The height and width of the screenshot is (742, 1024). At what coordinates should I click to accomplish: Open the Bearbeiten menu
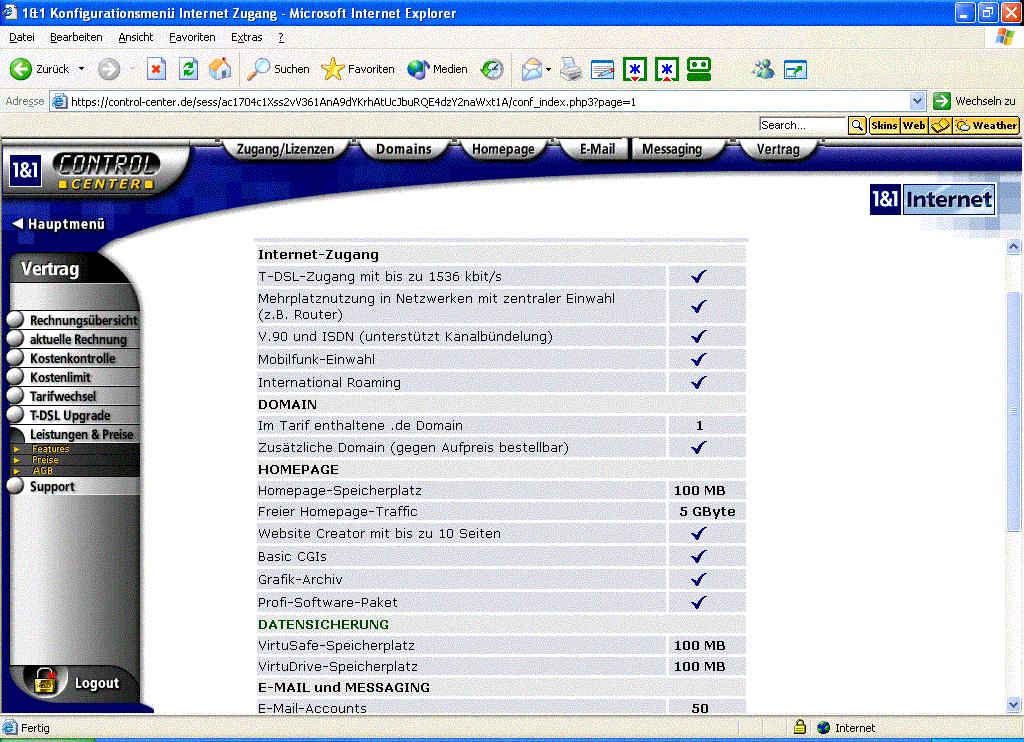tap(76, 37)
